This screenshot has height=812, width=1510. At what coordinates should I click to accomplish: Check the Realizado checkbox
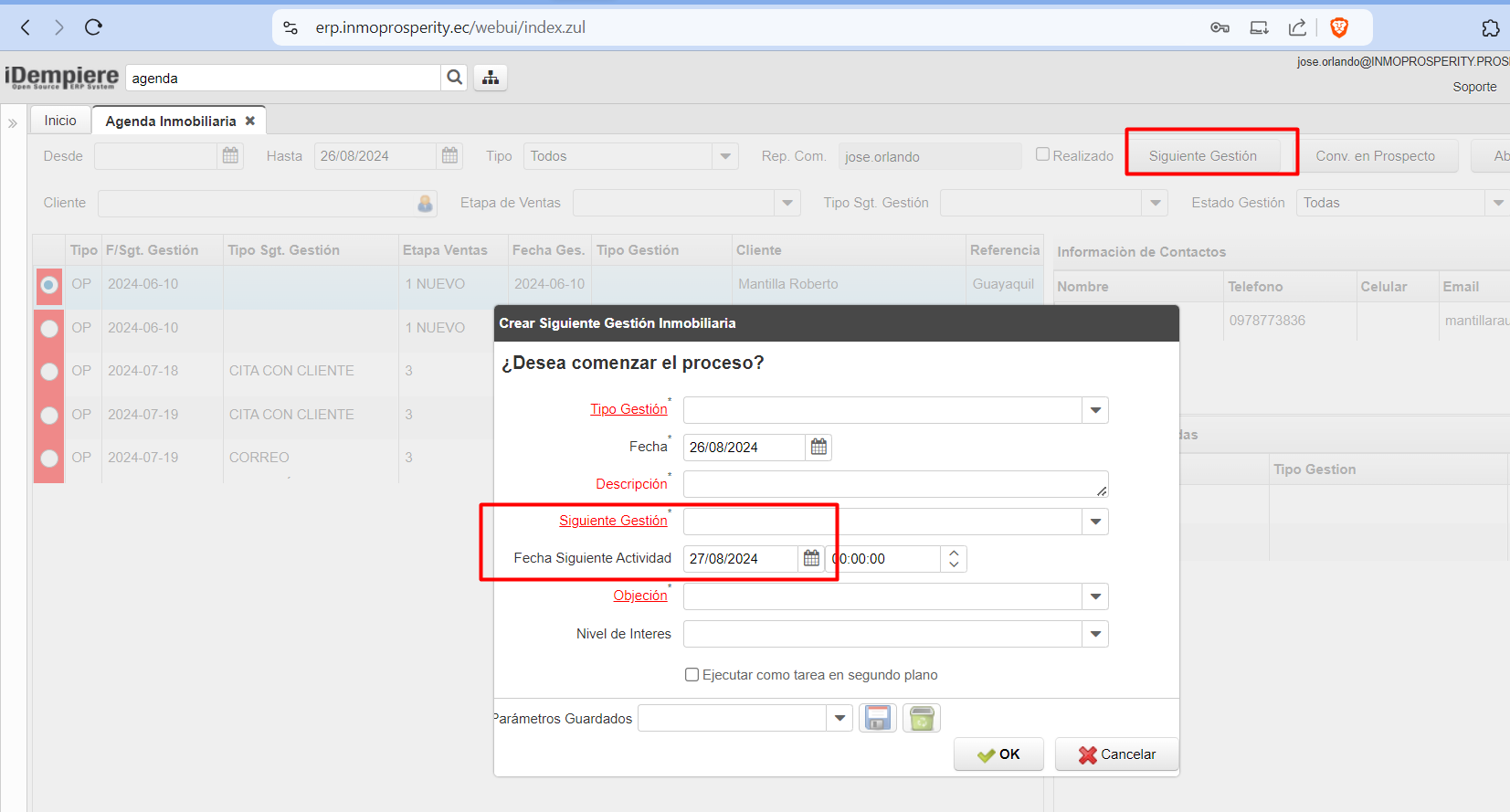click(1042, 154)
